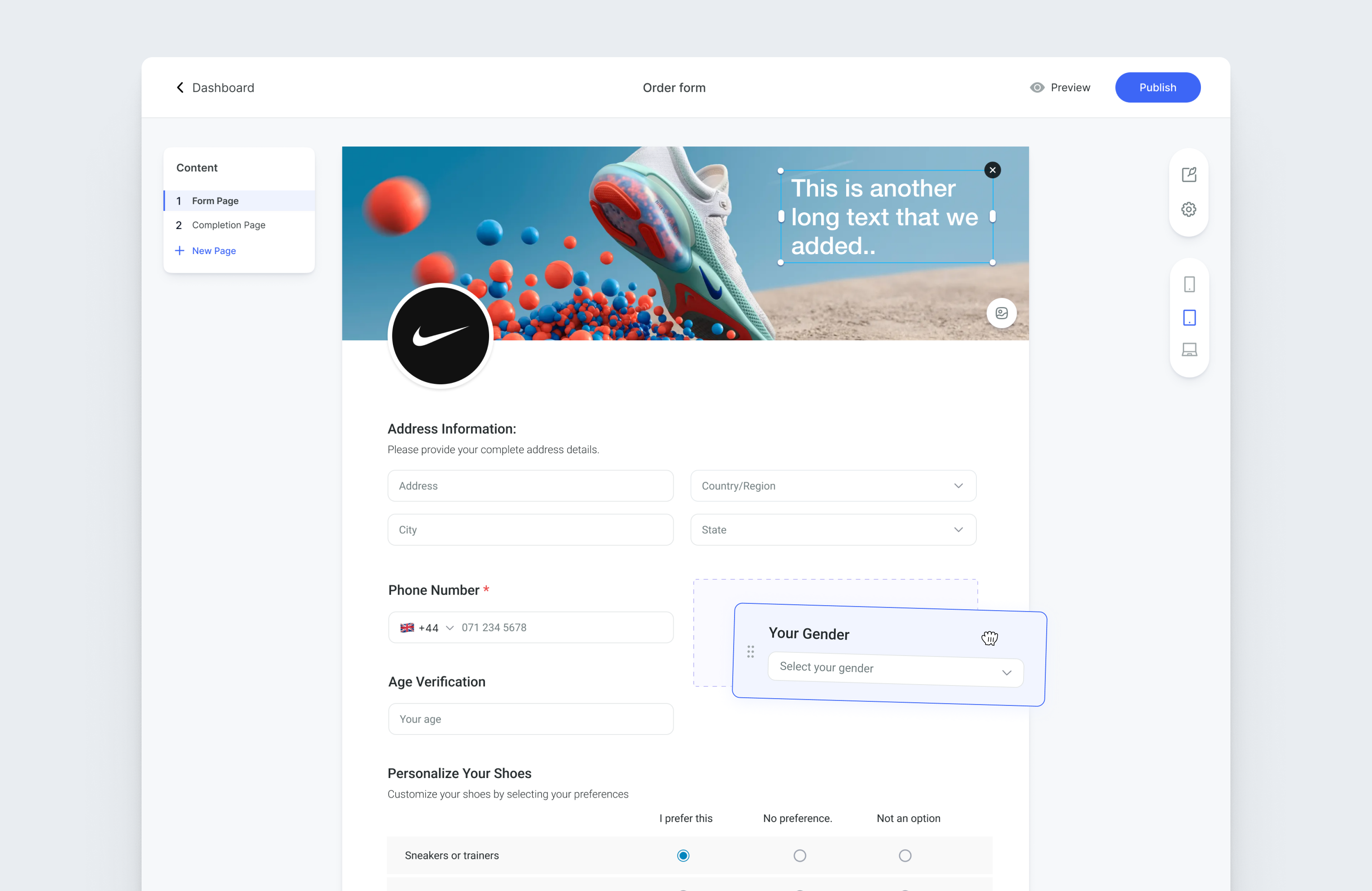Image resolution: width=1372 pixels, height=891 pixels.
Task: Select 'Not an option' for Sneakers or trainers
Action: pyautogui.click(x=905, y=855)
